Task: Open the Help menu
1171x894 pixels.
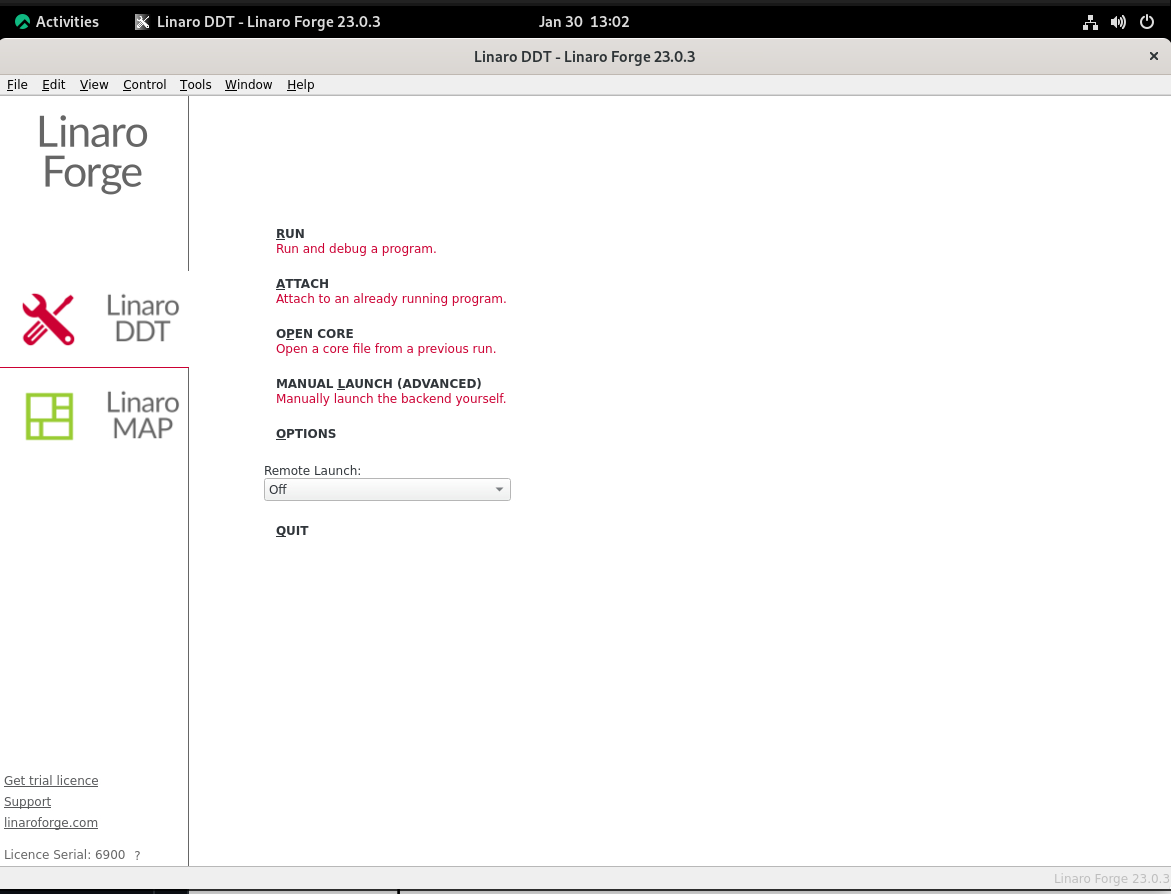Action: point(300,84)
